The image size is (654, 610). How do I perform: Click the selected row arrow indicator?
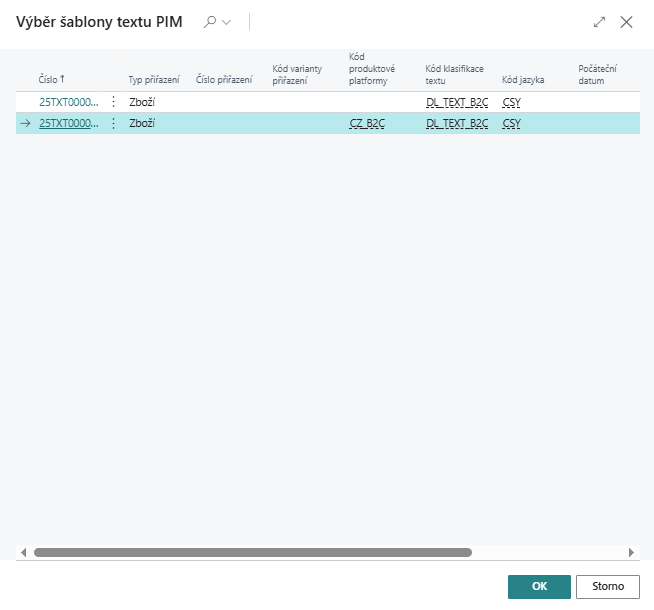point(26,124)
